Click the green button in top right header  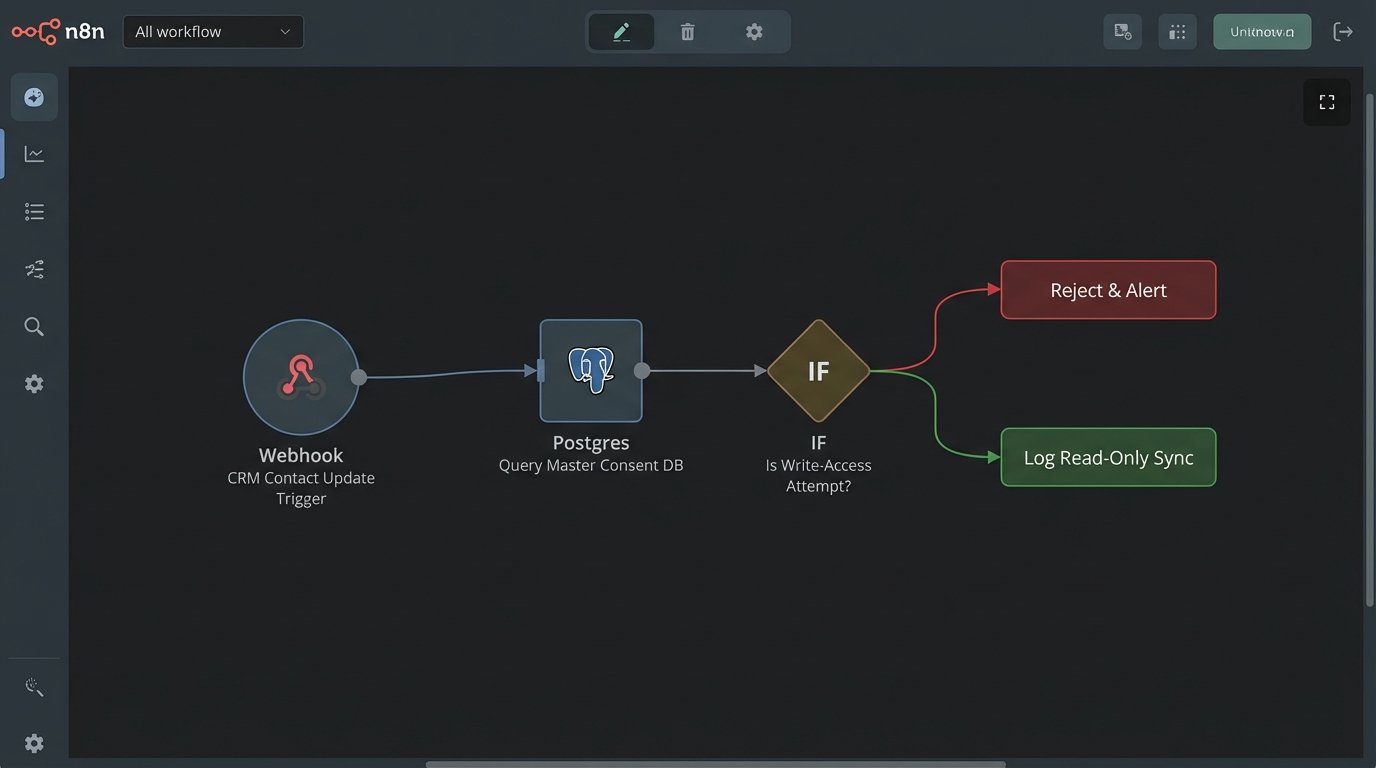tap(1261, 32)
